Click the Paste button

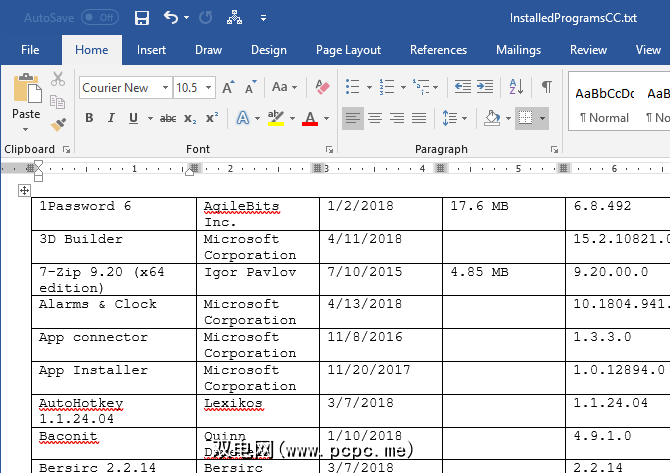pyautogui.click(x=26, y=96)
